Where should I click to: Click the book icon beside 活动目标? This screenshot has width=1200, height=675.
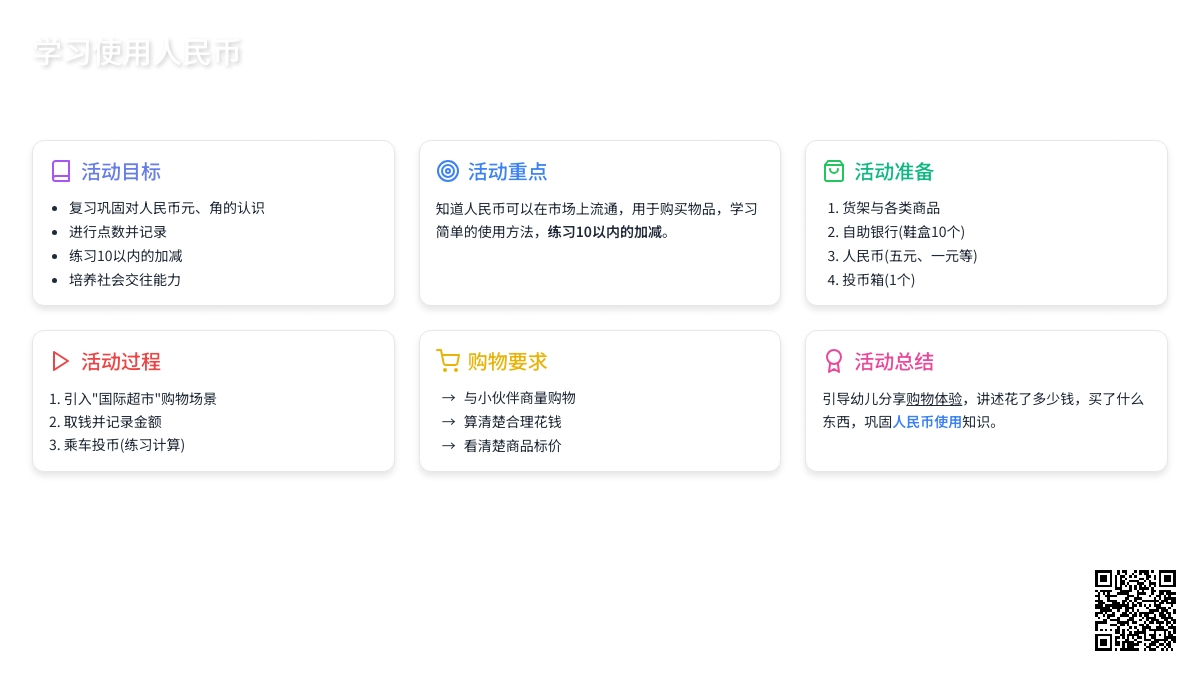click(61, 171)
